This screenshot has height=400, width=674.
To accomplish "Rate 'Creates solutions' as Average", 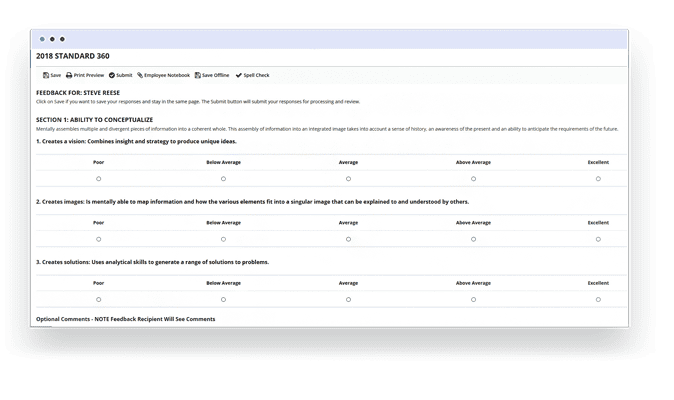I will pyautogui.click(x=348, y=299).
